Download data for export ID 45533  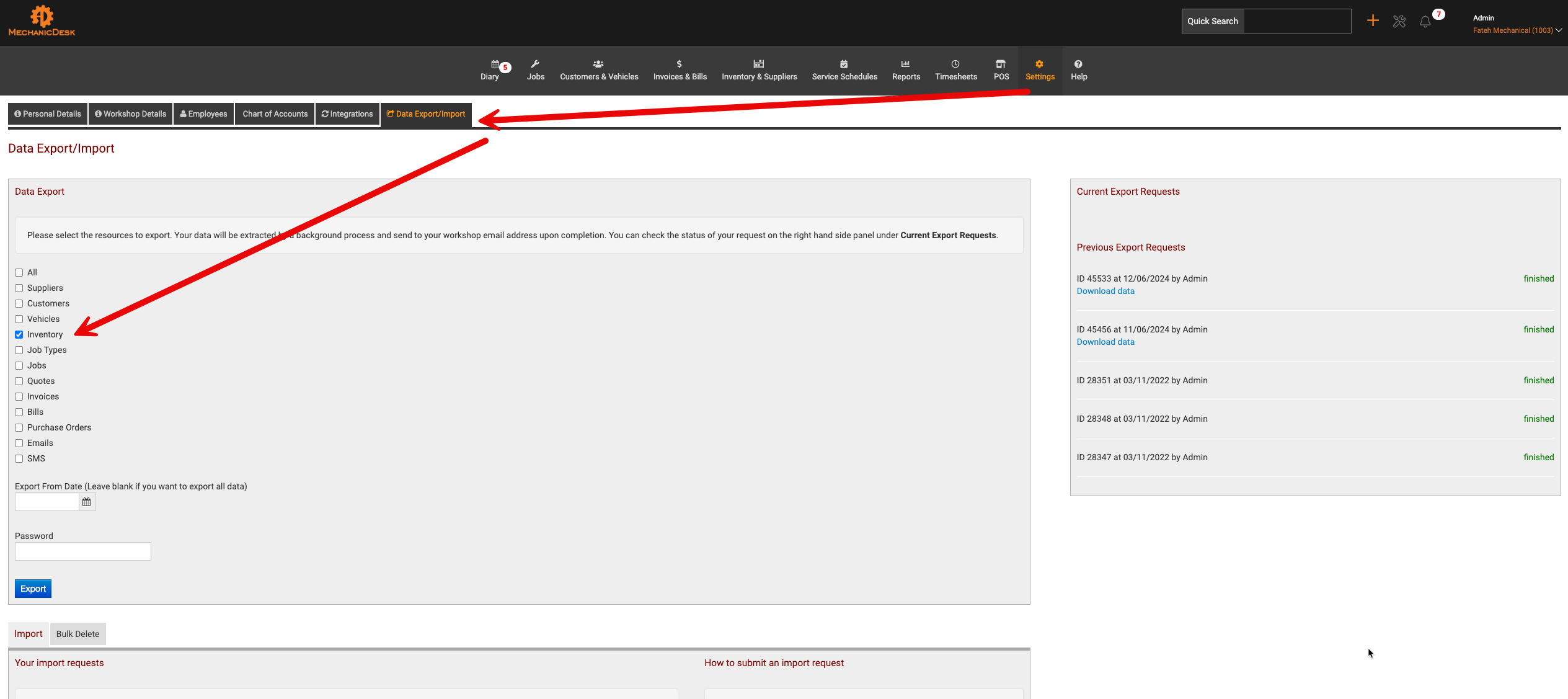click(1105, 292)
